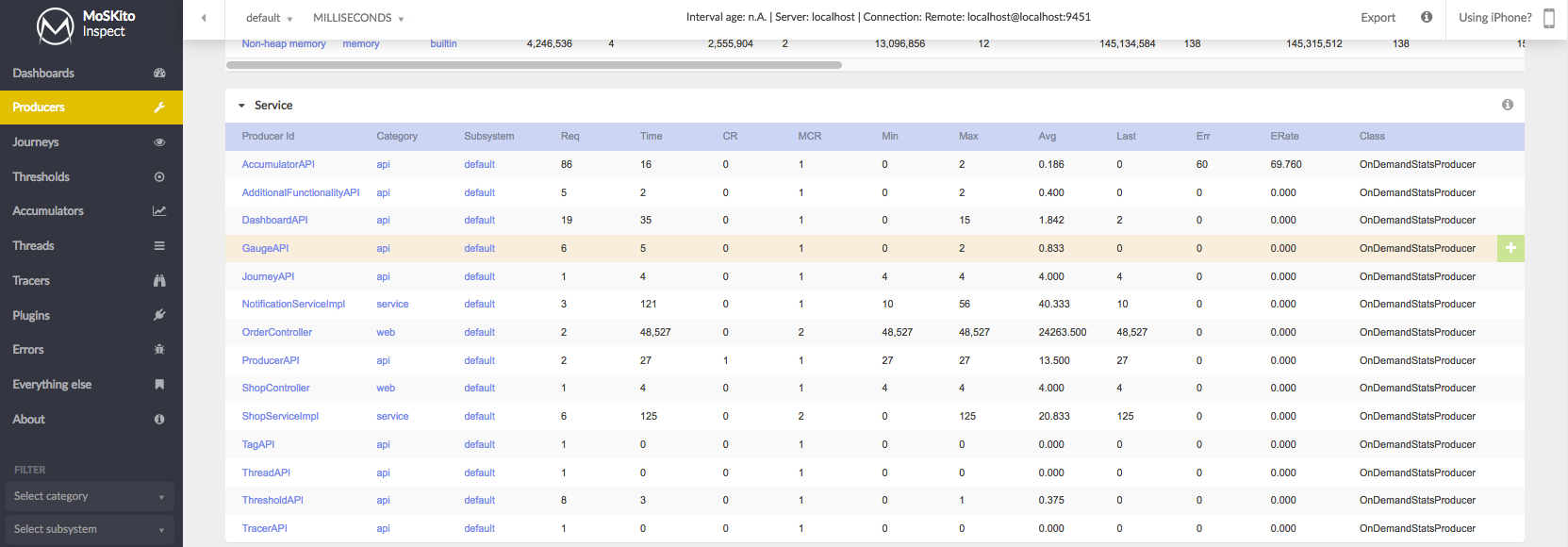The height and width of the screenshot is (547, 1568).
Task: Open the default interval dropdown
Action: [269, 18]
